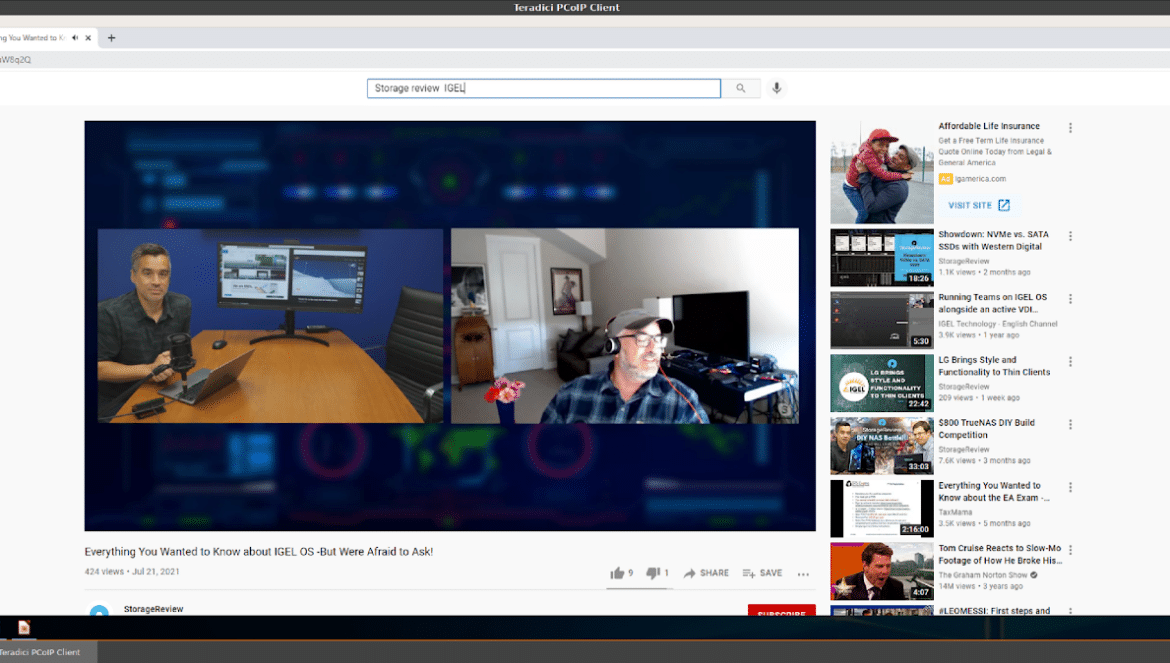Open options for NVMe vs. SATA video
The height and width of the screenshot is (663, 1170).
point(1070,236)
